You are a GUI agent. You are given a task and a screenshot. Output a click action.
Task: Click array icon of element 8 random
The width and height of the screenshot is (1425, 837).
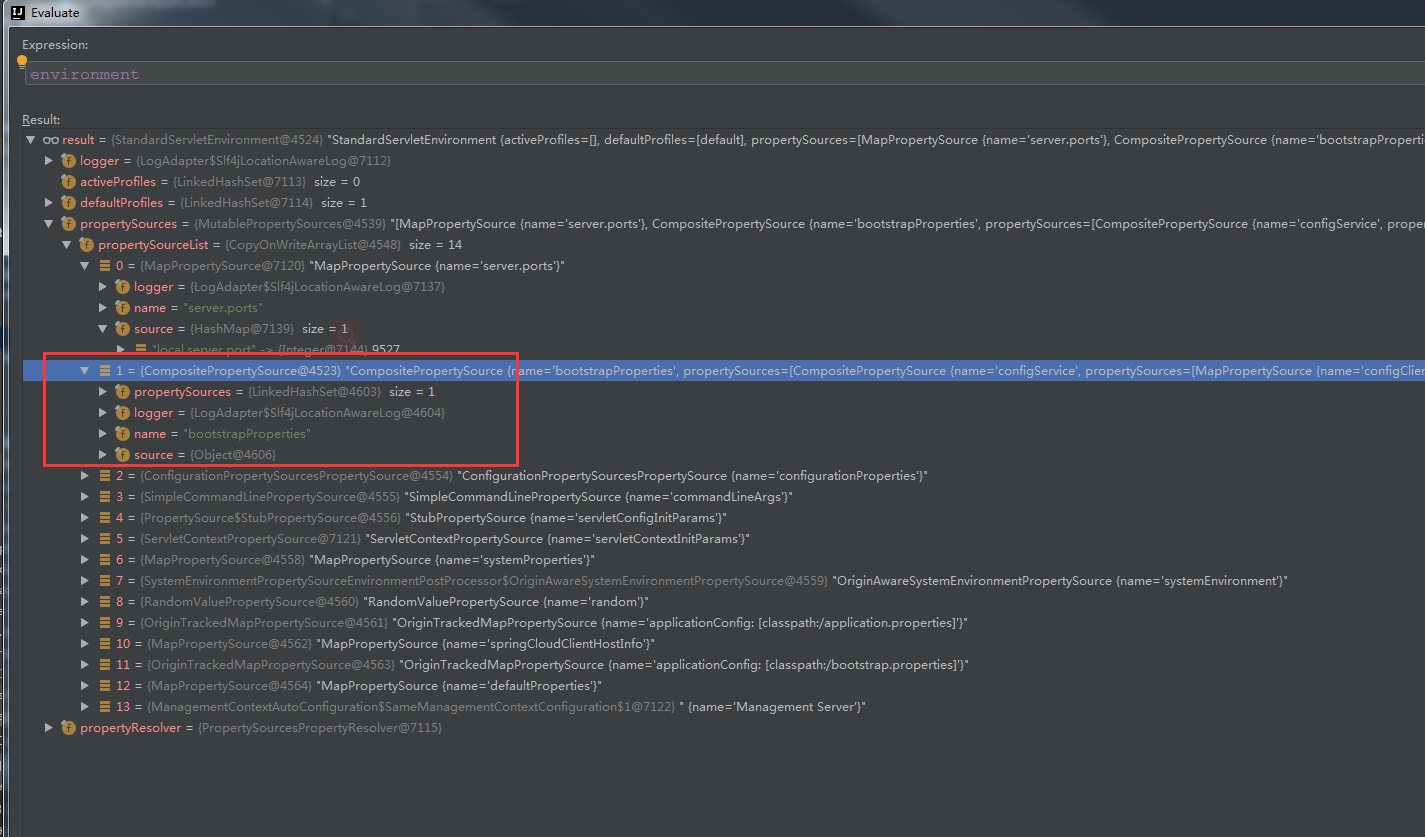coord(105,602)
